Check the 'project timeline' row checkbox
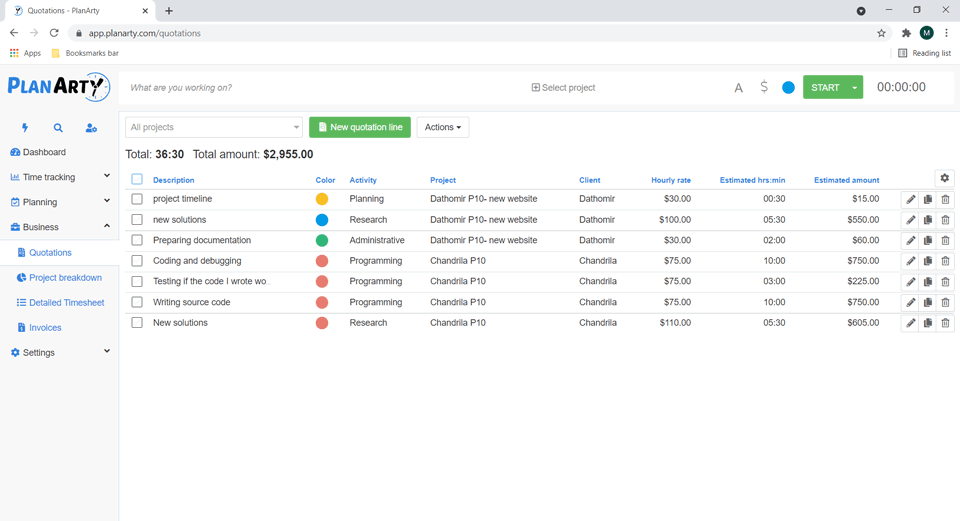The height and width of the screenshot is (521, 960). [137, 199]
